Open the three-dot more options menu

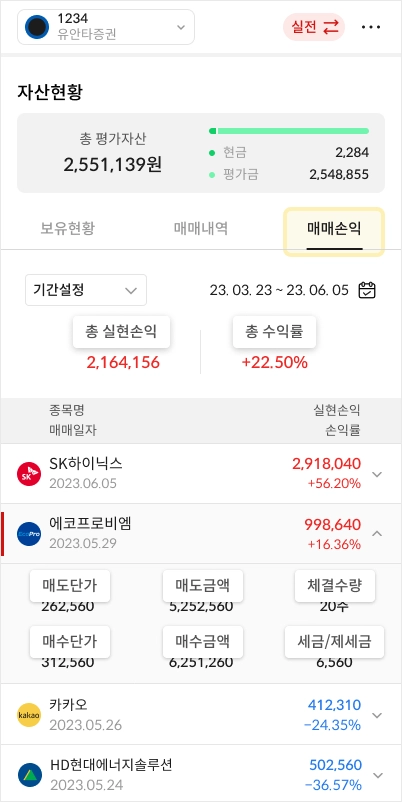pyautogui.click(x=371, y=27)
